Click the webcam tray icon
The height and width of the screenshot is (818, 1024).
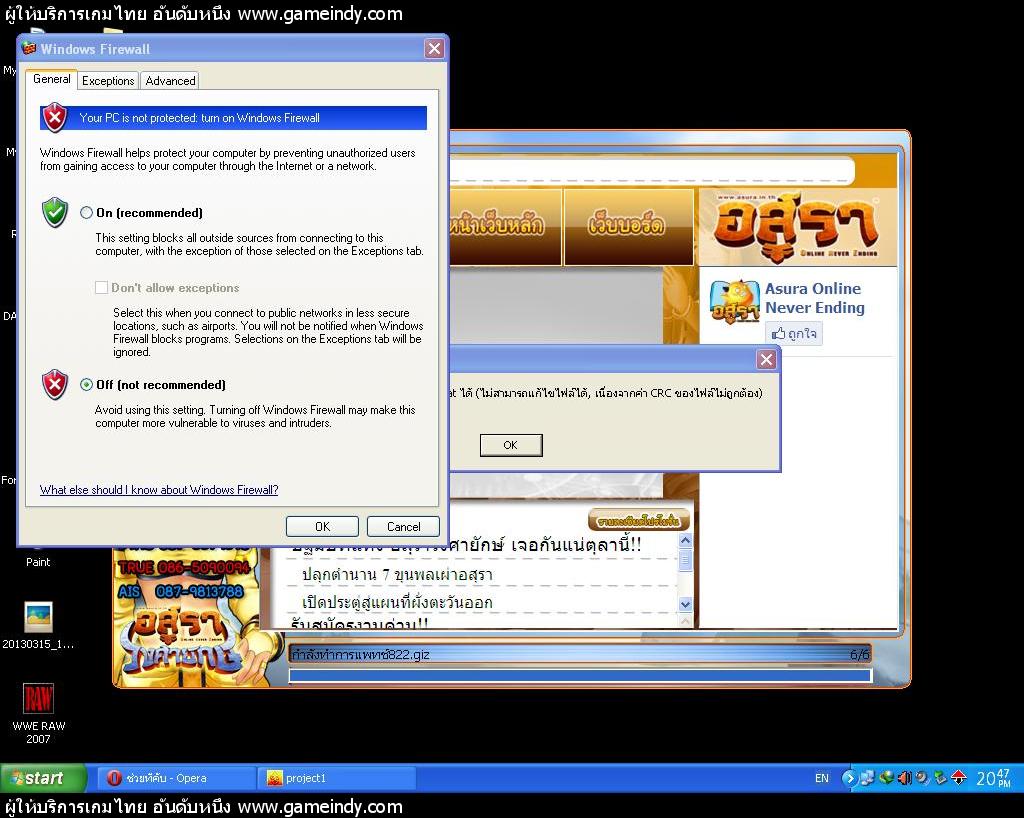click(x=922, y=778)
